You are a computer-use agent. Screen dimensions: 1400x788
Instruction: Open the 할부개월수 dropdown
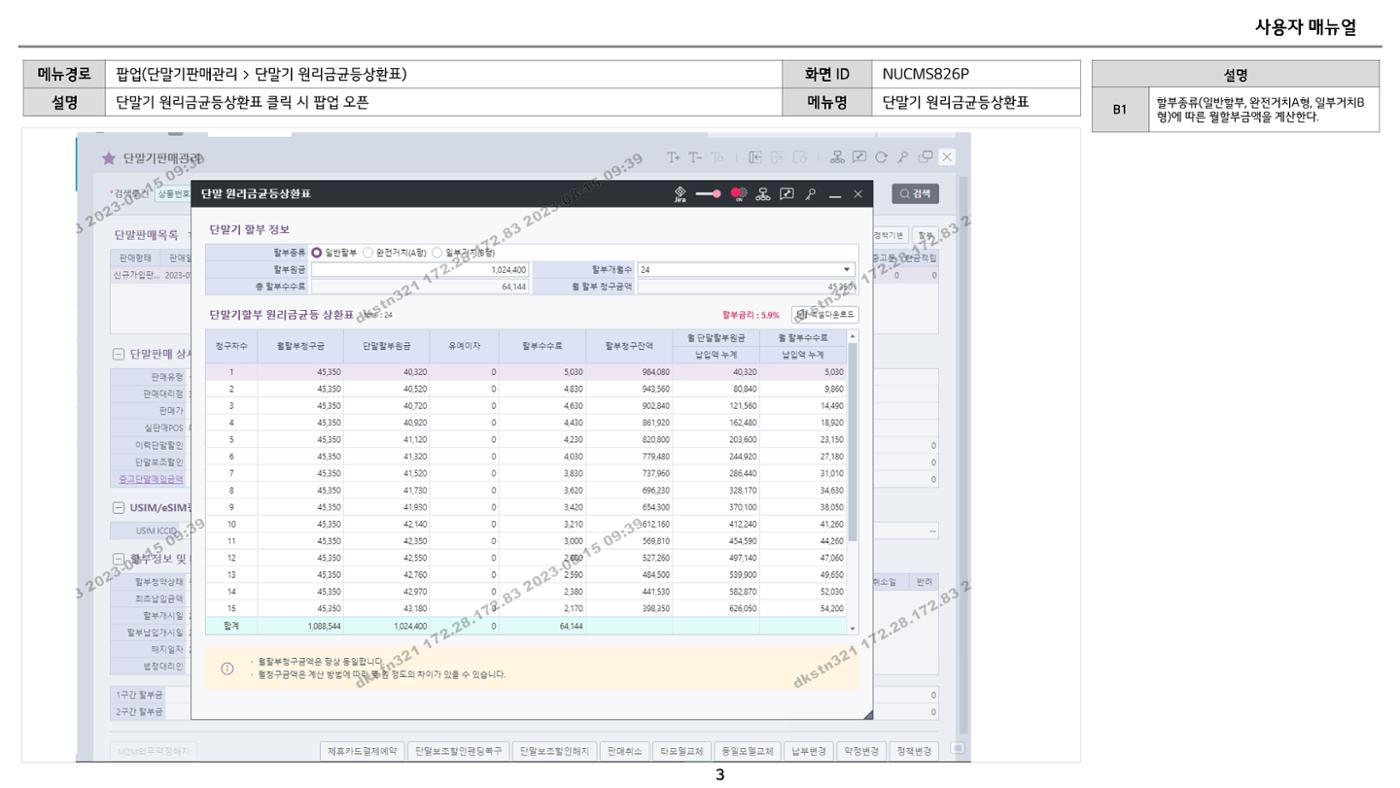point(748,270)
